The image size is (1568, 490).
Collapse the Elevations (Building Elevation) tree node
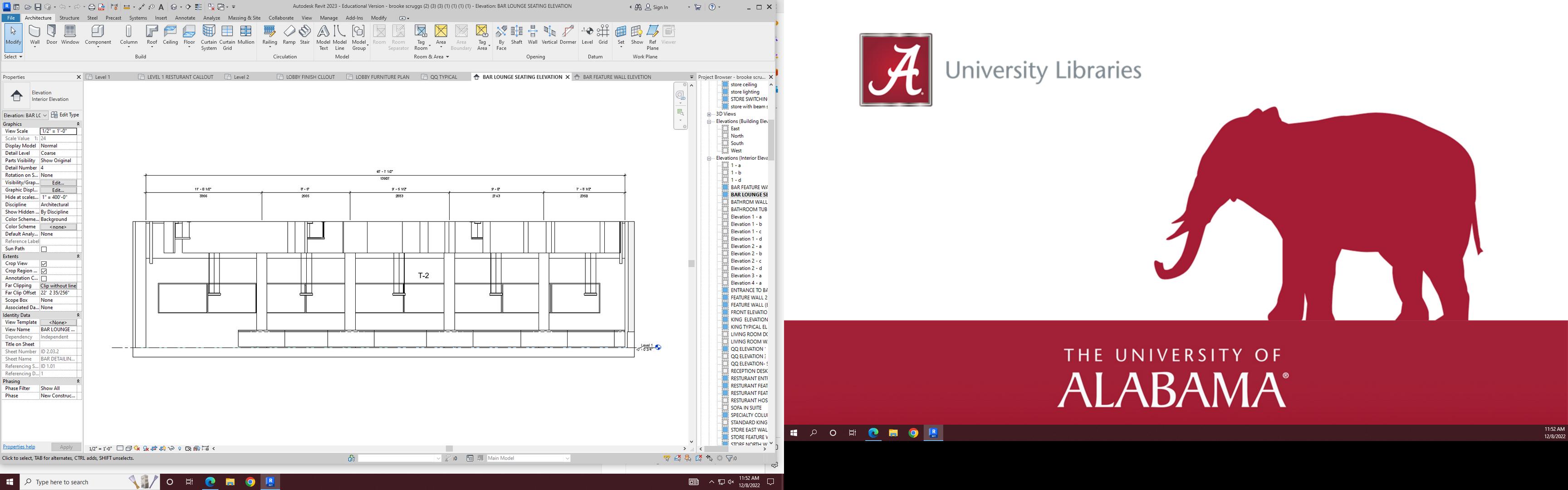709,122
